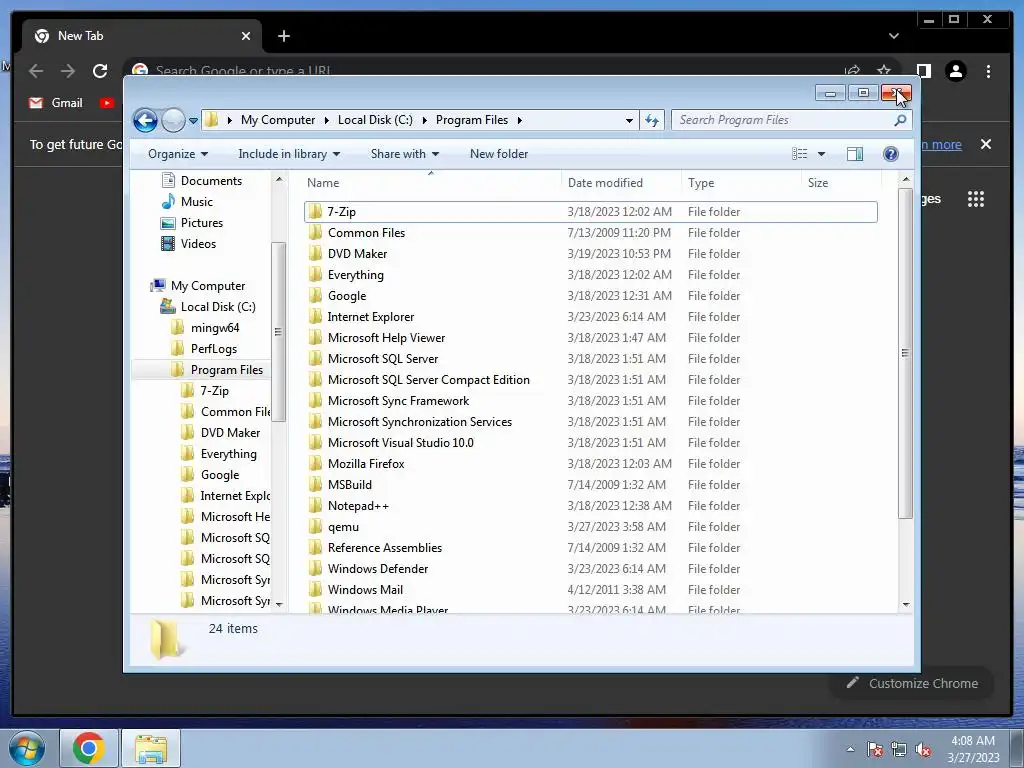1024x768 pixels.
Task: Sort by the Name column header
Action: click(x=431, y=183)
